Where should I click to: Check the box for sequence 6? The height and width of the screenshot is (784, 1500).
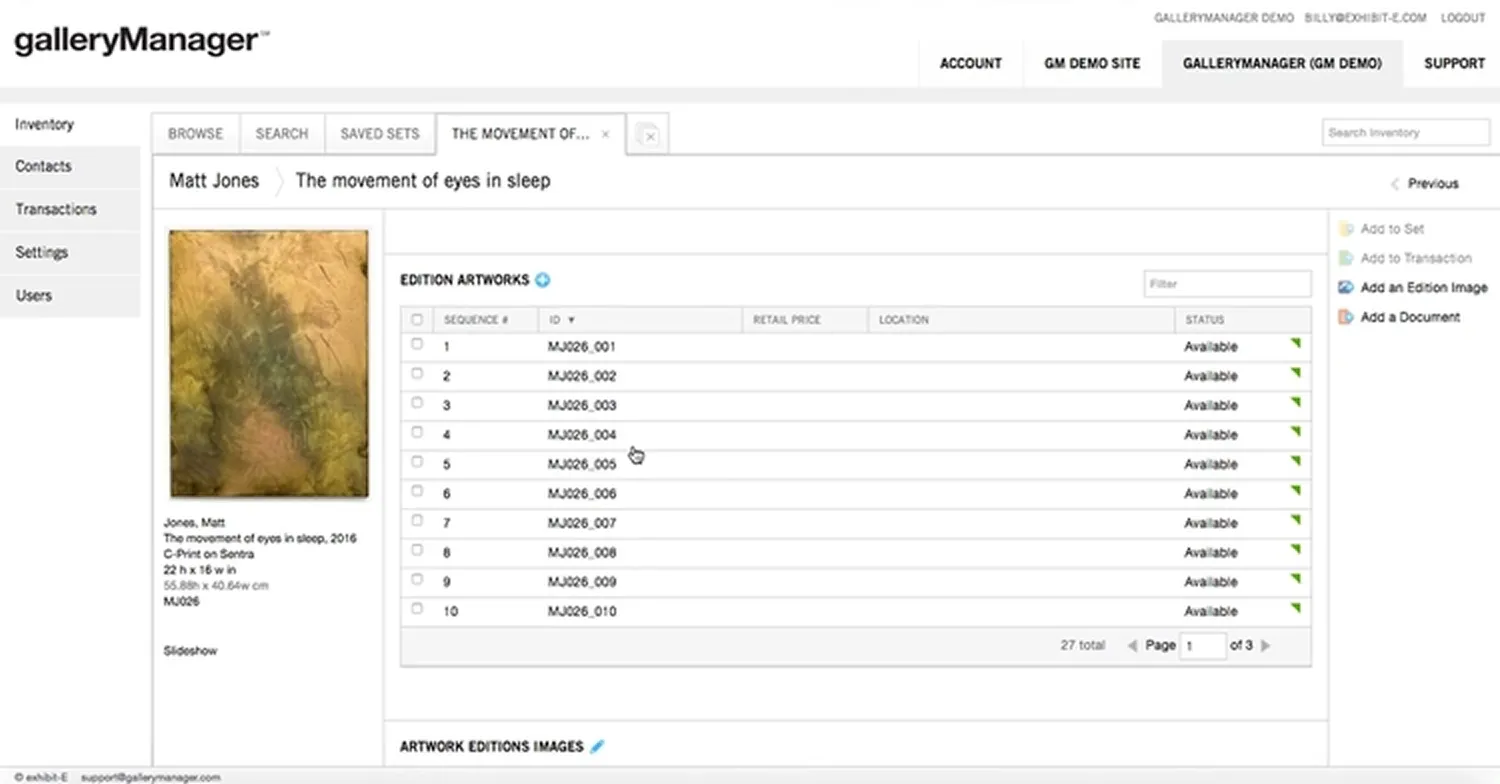tap(417, 491)
